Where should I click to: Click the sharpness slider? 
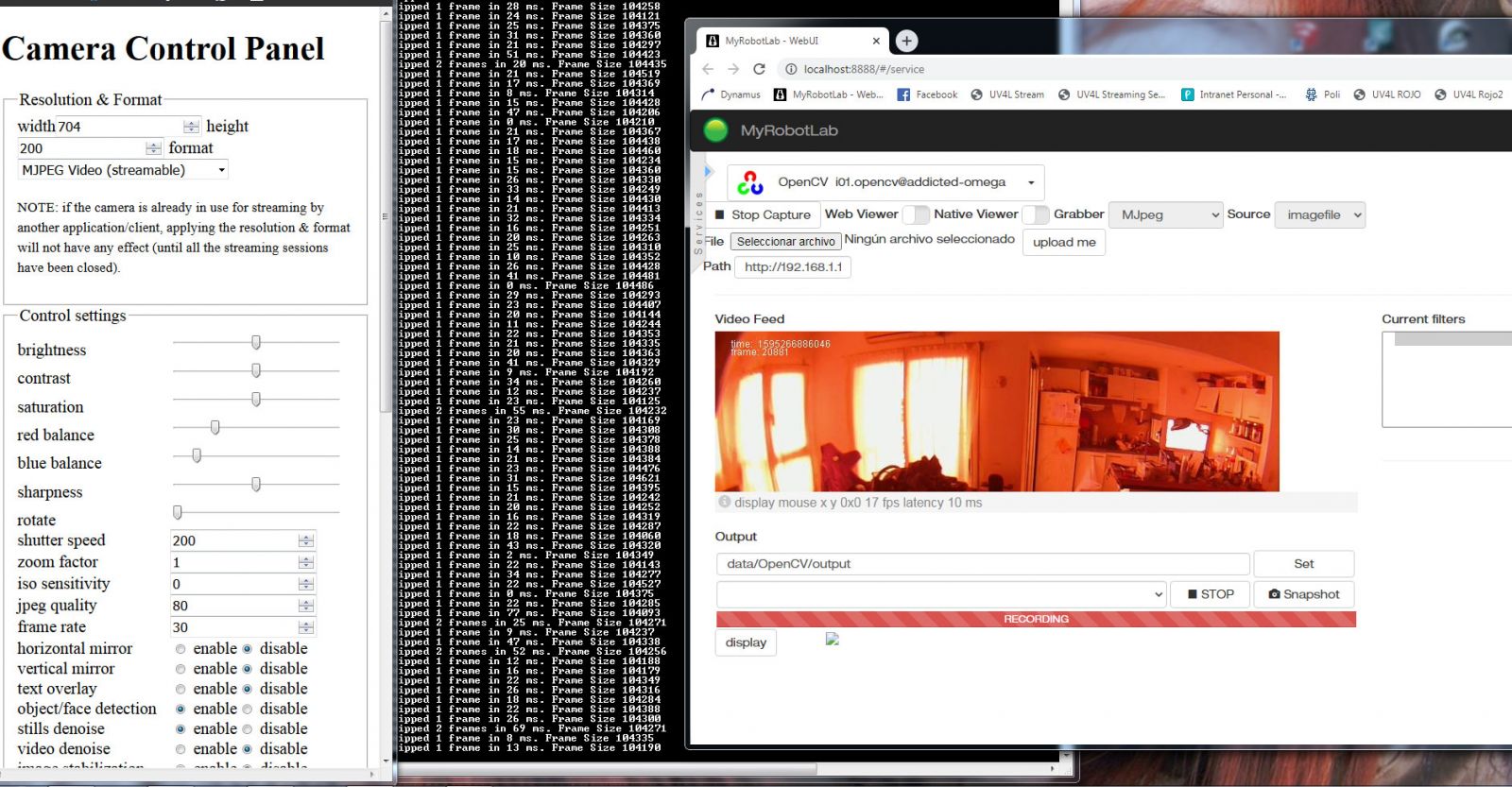(256, 484)
